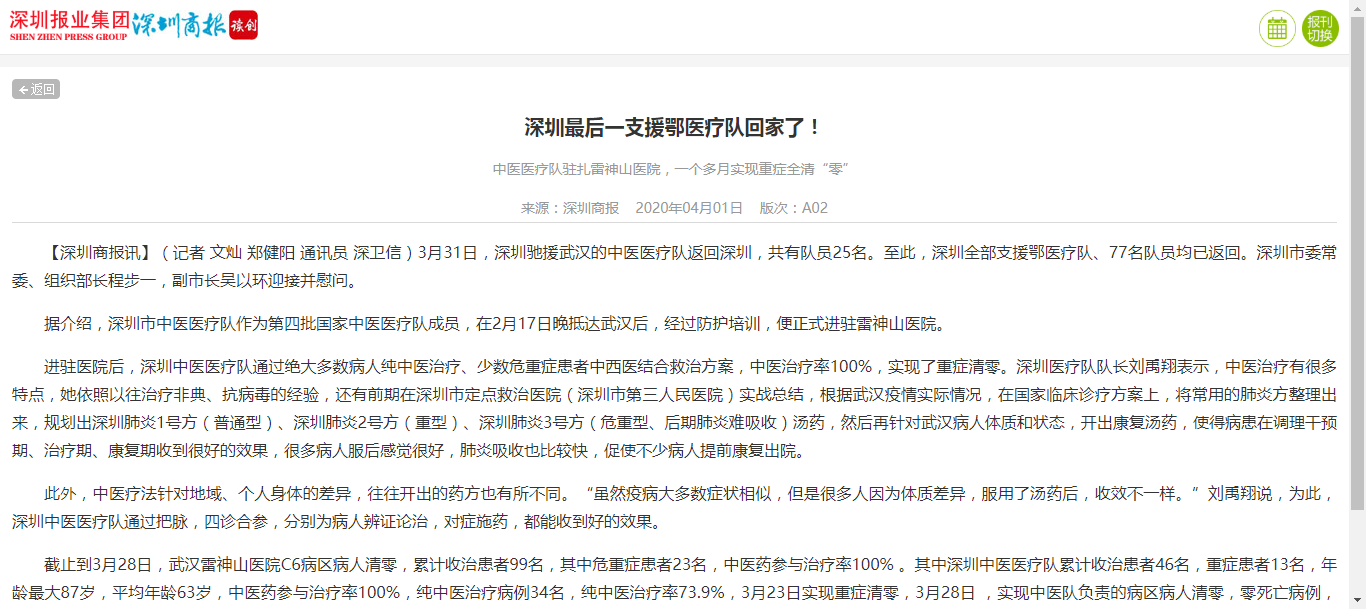The image size is (1366, 609).
Task: Click the red 读创 badge icon
Action: (x=243, y=25)
